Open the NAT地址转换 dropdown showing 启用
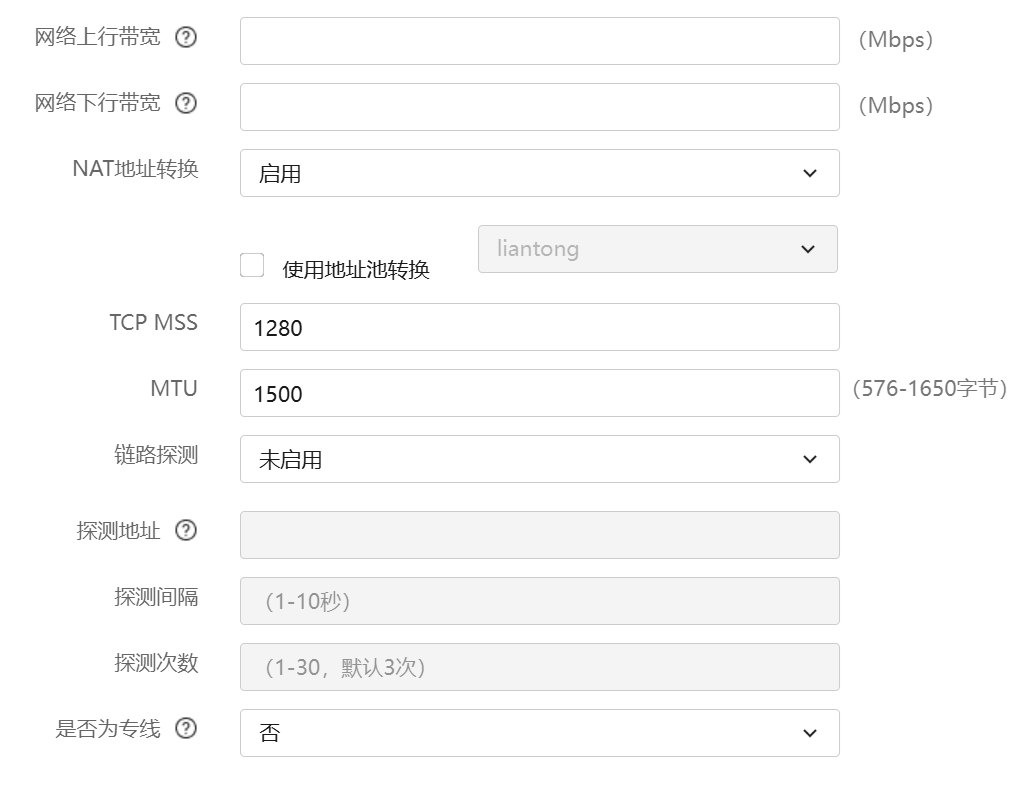1026x795 pixels. coord(539,173)
